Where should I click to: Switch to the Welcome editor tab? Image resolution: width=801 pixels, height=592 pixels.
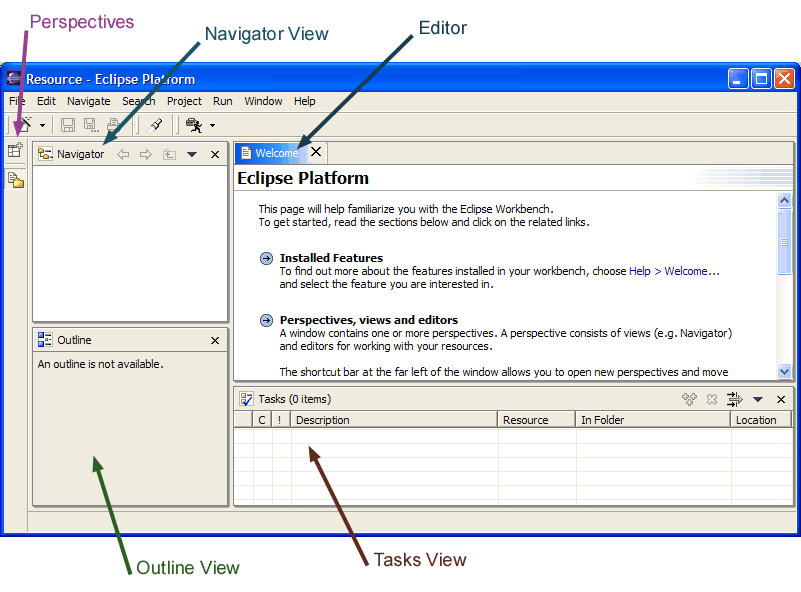point(276,153)
